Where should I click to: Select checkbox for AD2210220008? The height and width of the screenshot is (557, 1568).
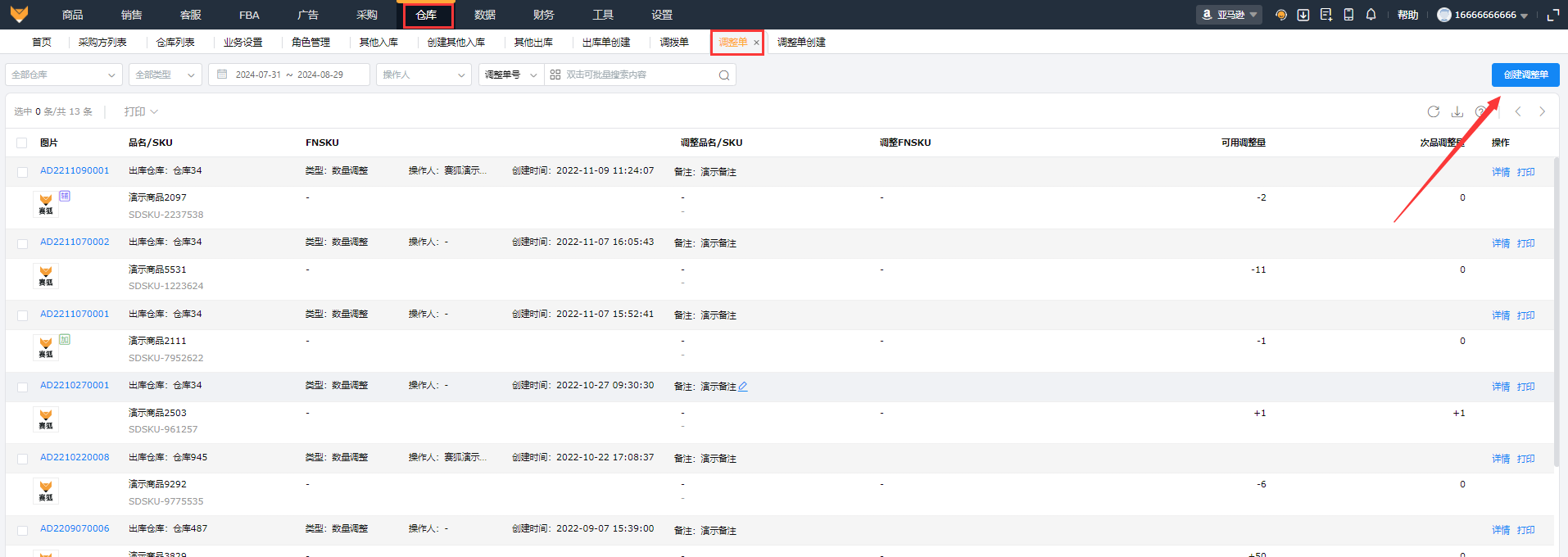[x=23, y=459]
